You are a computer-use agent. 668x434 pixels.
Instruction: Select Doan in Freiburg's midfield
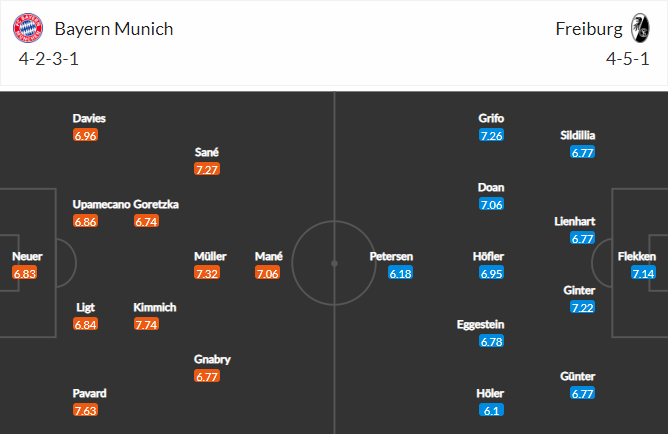pos(491,187)
